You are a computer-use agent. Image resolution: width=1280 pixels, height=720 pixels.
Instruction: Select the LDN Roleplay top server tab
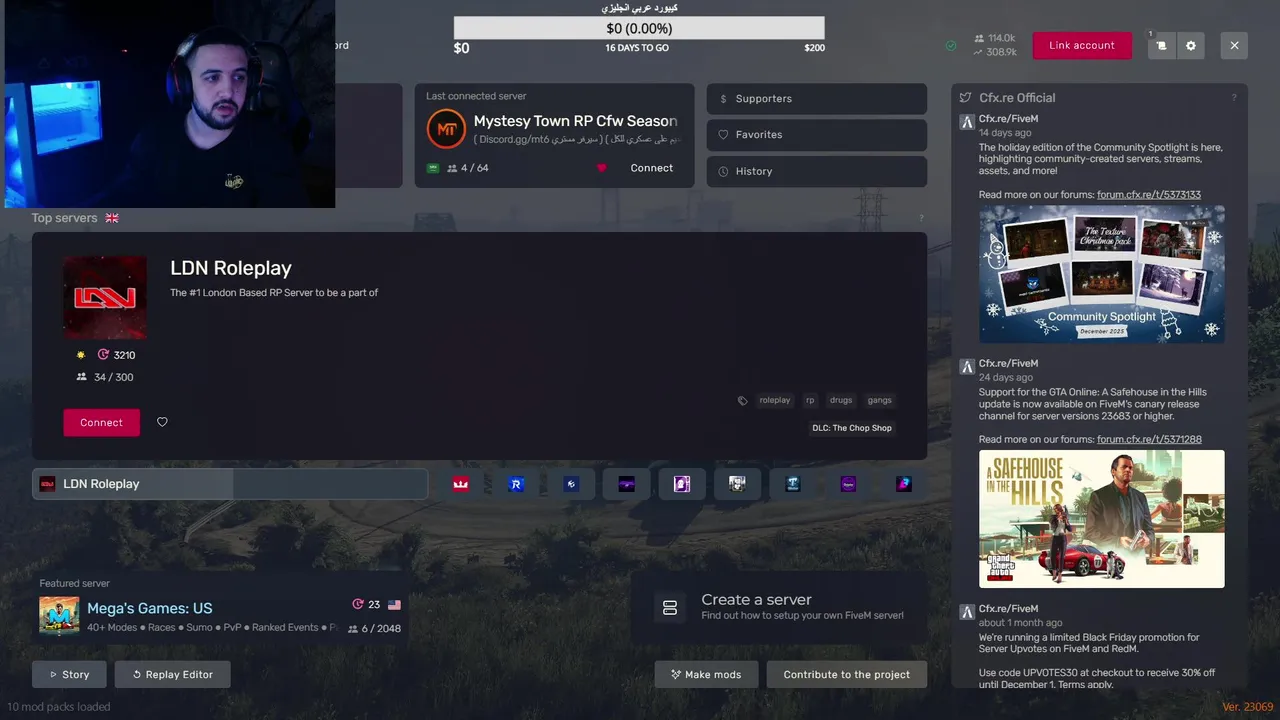tap(230, 484)
